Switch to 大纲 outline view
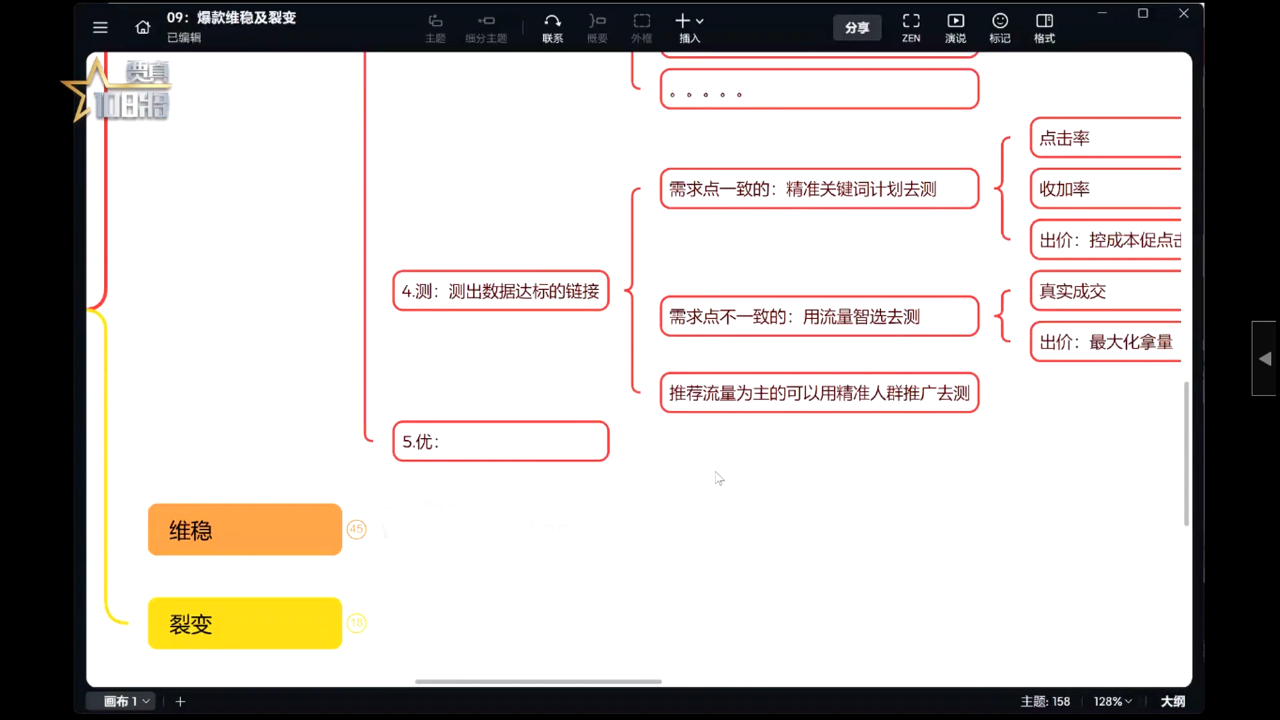This screenshot has width=1280, height=720. (x=1172, y=701)
